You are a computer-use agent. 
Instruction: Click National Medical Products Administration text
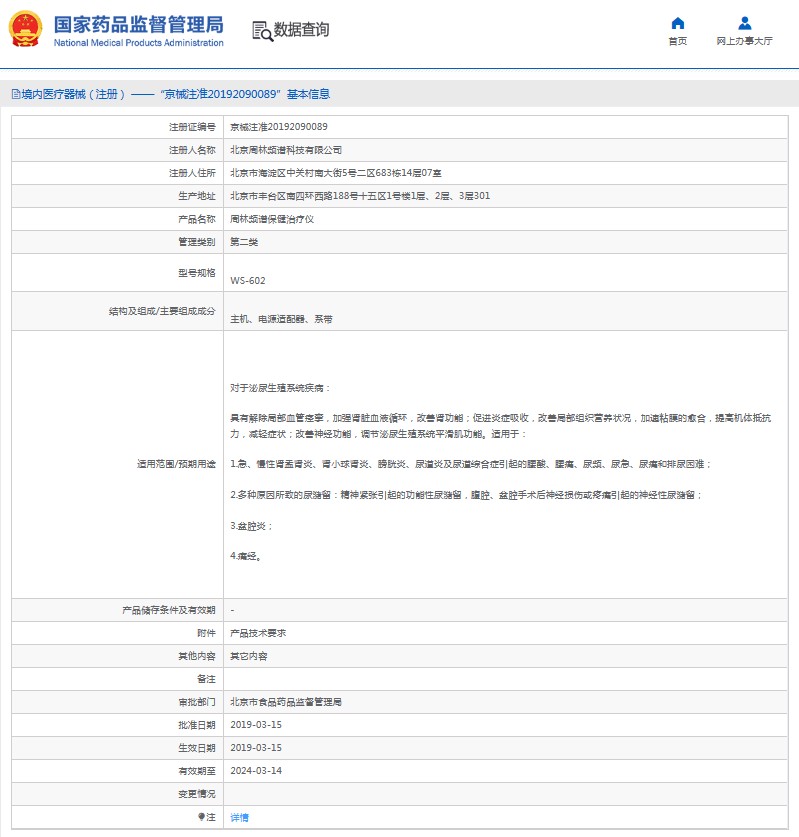(x=138, y=43)
